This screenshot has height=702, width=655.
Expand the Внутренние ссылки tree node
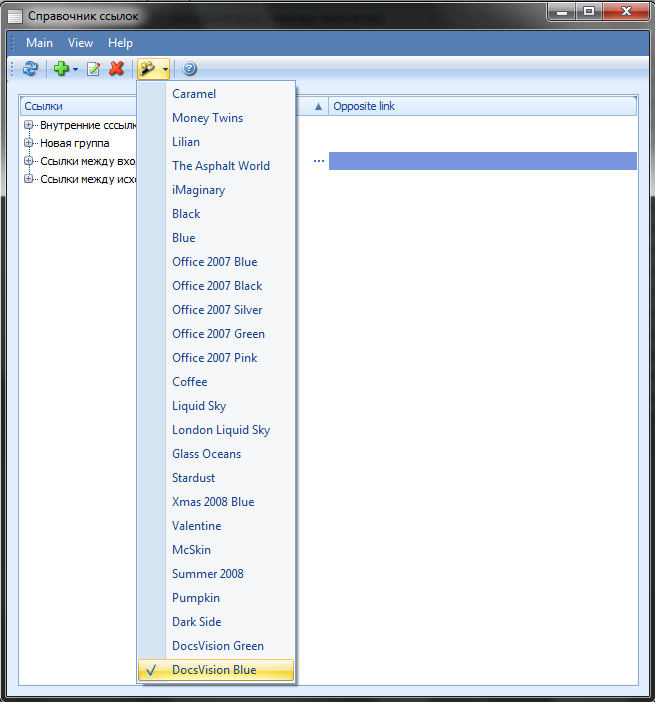(28, 125)
